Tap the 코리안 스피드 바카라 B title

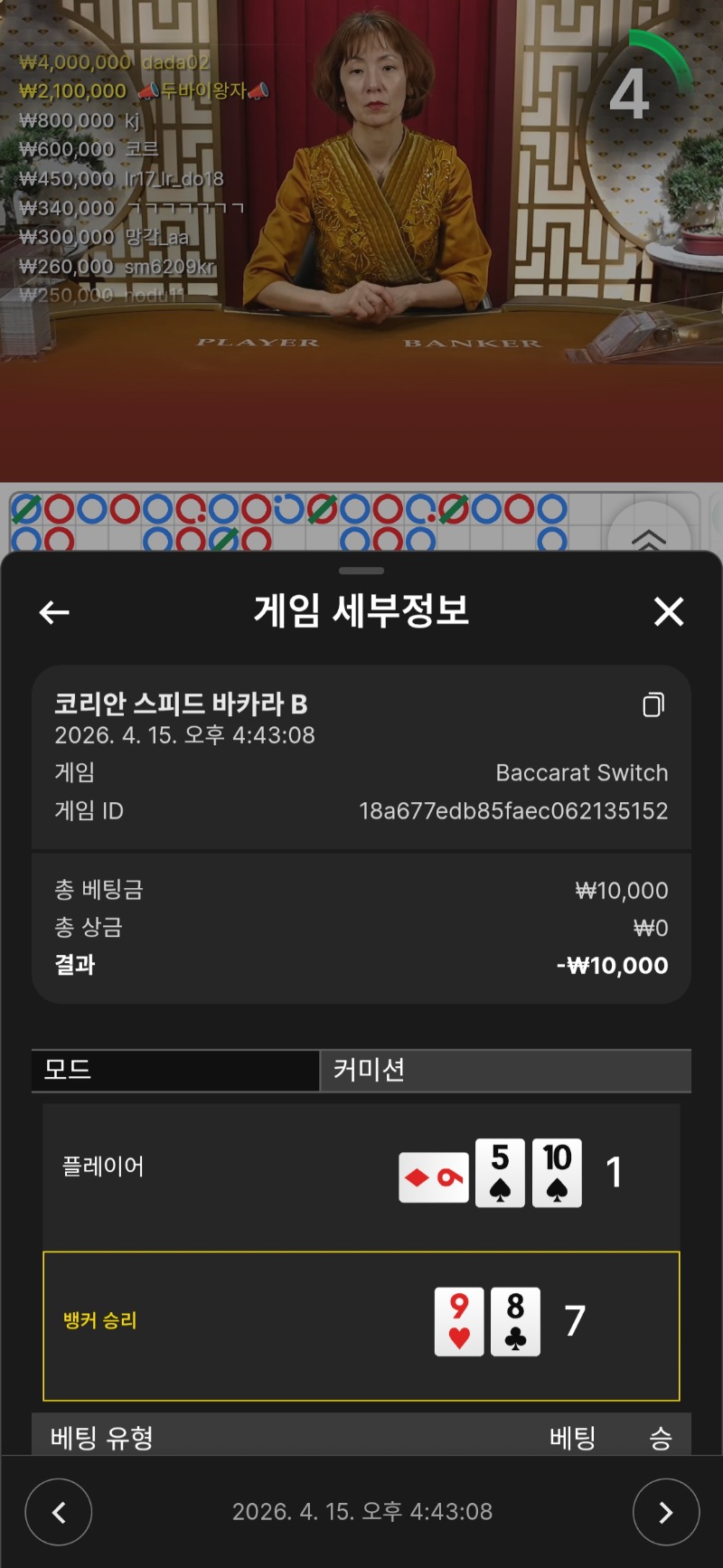[x=181, y=704]
